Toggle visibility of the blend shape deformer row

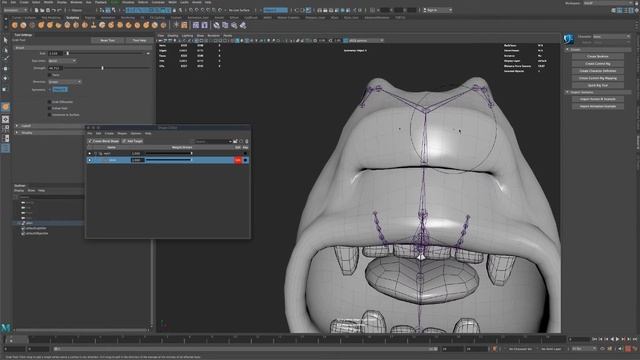[90, 153]
